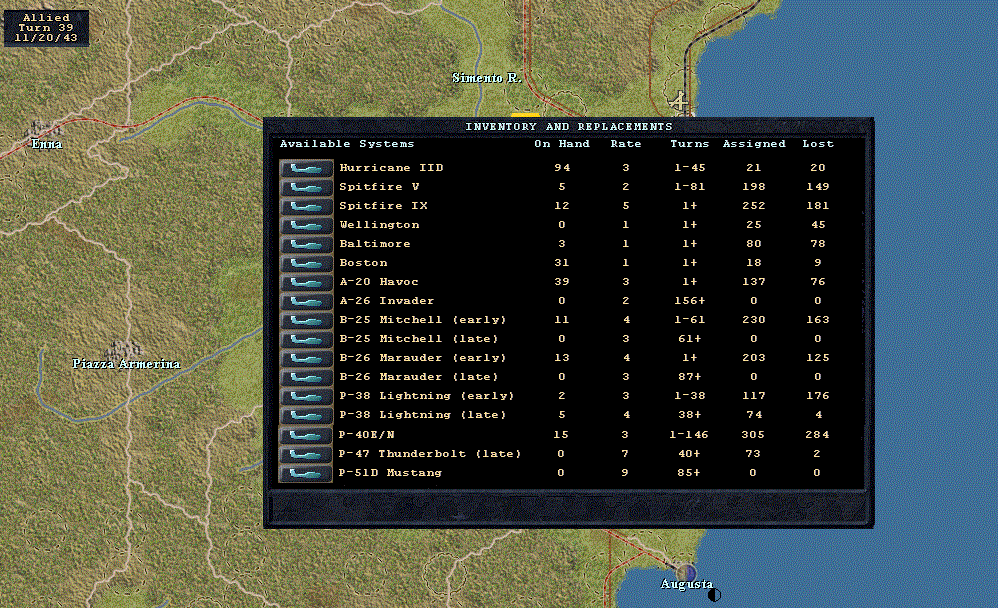Click the On Hand column header
Screen dimensions: 998x608
562,144
